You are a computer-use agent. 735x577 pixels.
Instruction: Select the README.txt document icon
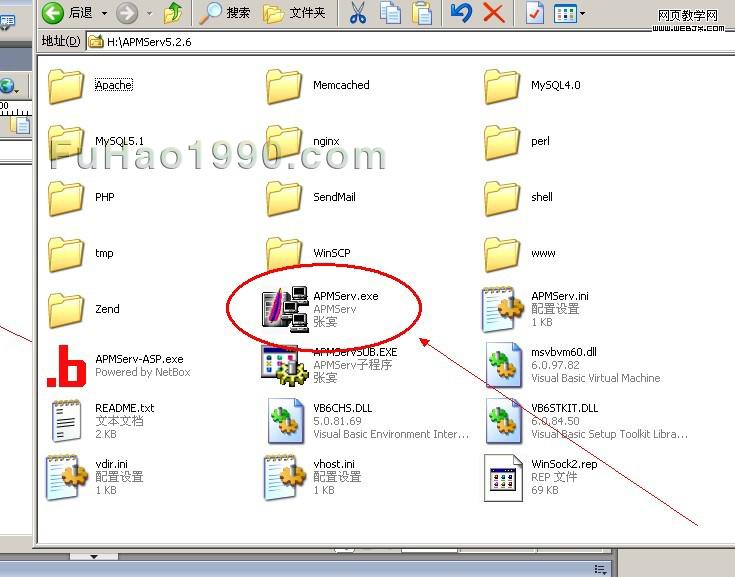(66, 421)
